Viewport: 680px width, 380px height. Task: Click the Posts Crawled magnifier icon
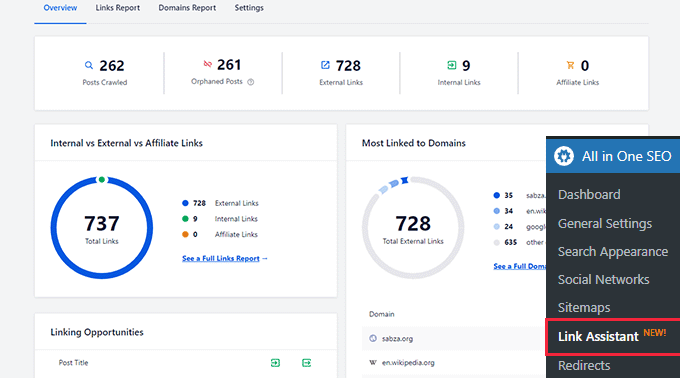click(88, 66)
